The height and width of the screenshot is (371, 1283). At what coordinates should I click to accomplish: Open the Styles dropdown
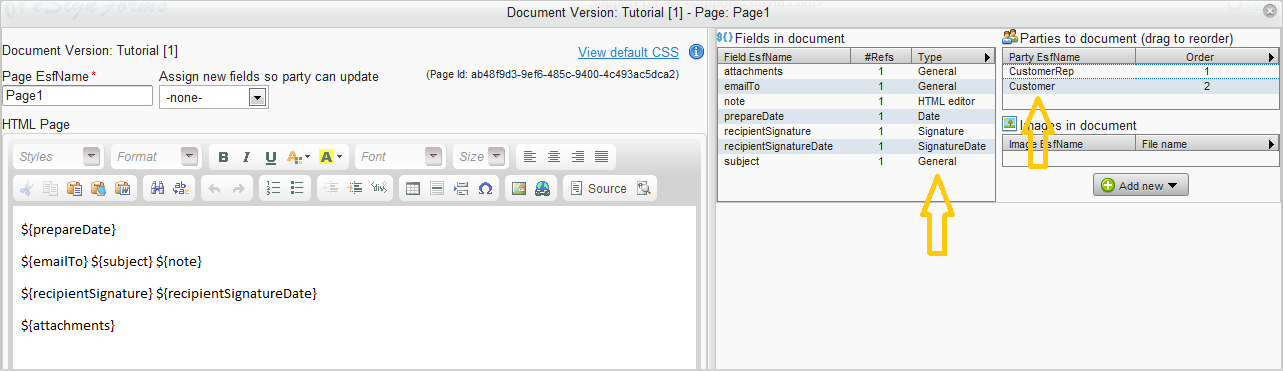pyautogui.click(x=59, y=157)
